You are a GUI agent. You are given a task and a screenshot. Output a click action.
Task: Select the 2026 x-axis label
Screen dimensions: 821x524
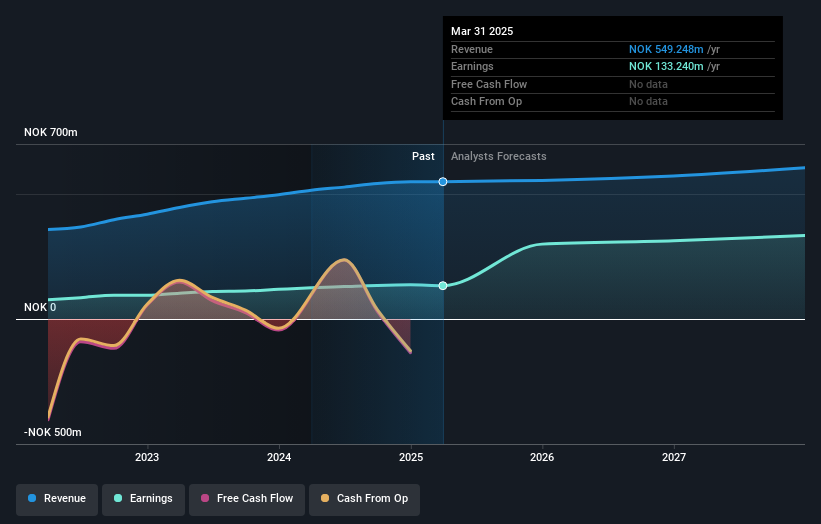(542, 458)
